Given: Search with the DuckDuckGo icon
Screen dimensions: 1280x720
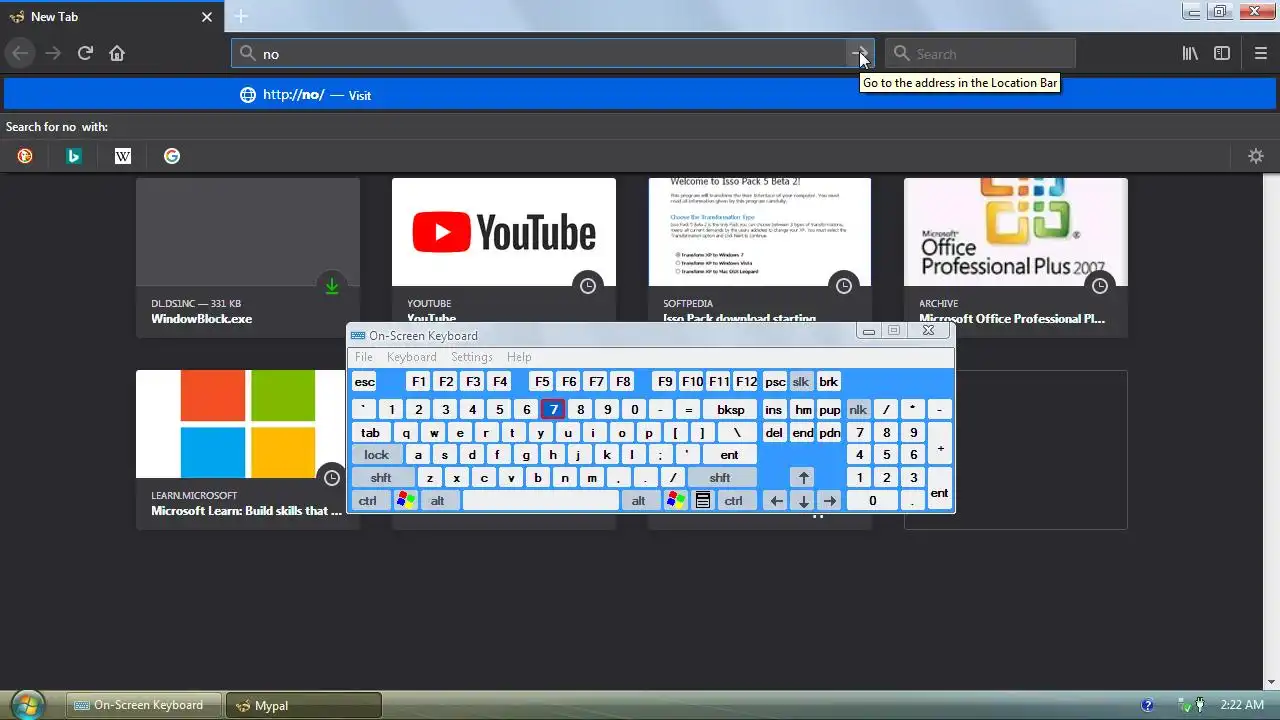Looking at the screenshot, I should tap(25, 156).
